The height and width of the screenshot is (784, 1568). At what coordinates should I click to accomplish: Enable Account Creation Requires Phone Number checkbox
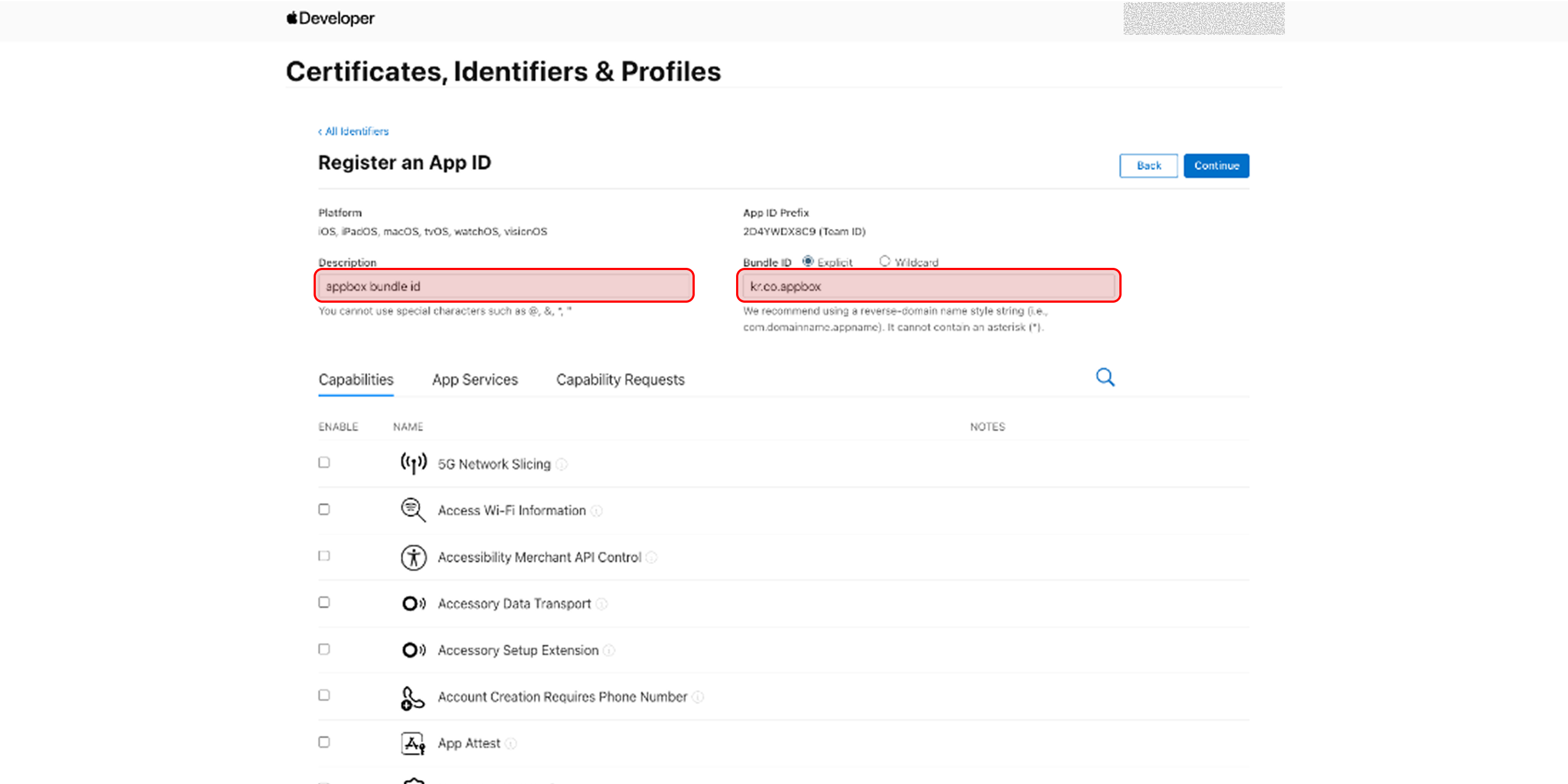pos(324,695)
